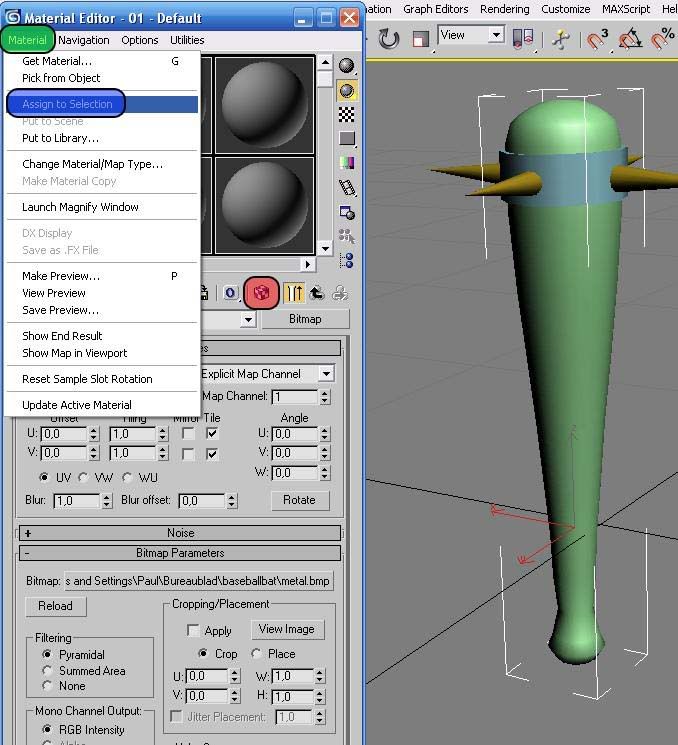Open the Utilities menu
This screenshot has height=745, width=678.
(187, 40)
